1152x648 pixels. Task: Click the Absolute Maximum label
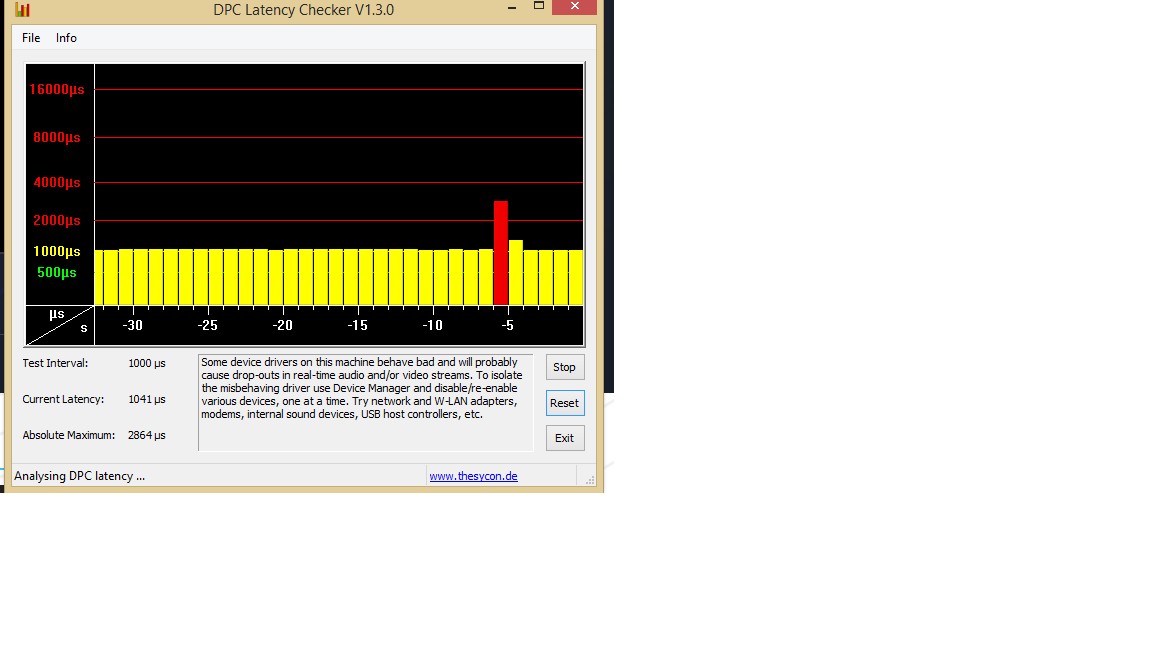coord(69,436)
